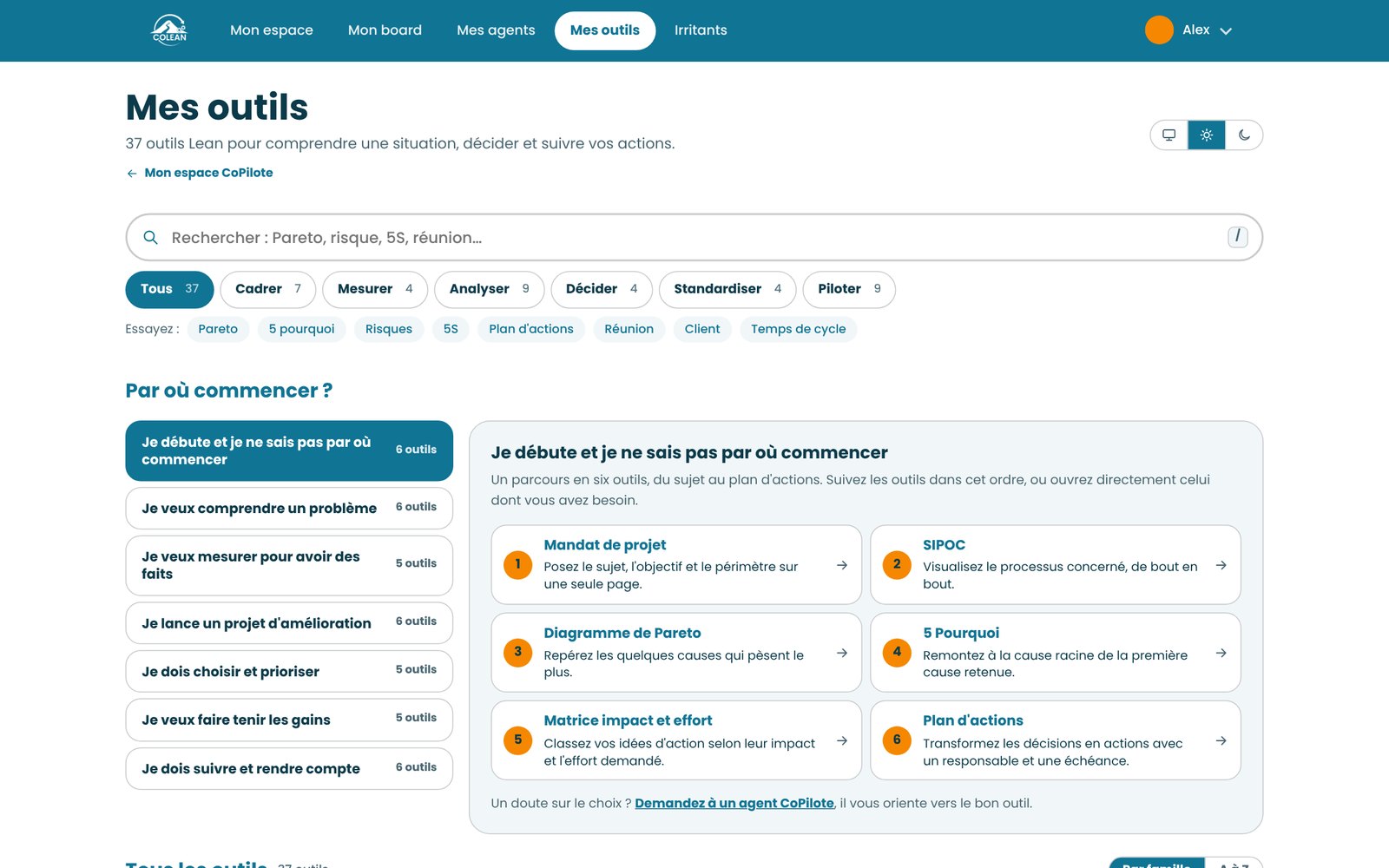Screen dimensions: 1389x868
Task: Select Je lance un projet d'amélioration
Action: 289,622
